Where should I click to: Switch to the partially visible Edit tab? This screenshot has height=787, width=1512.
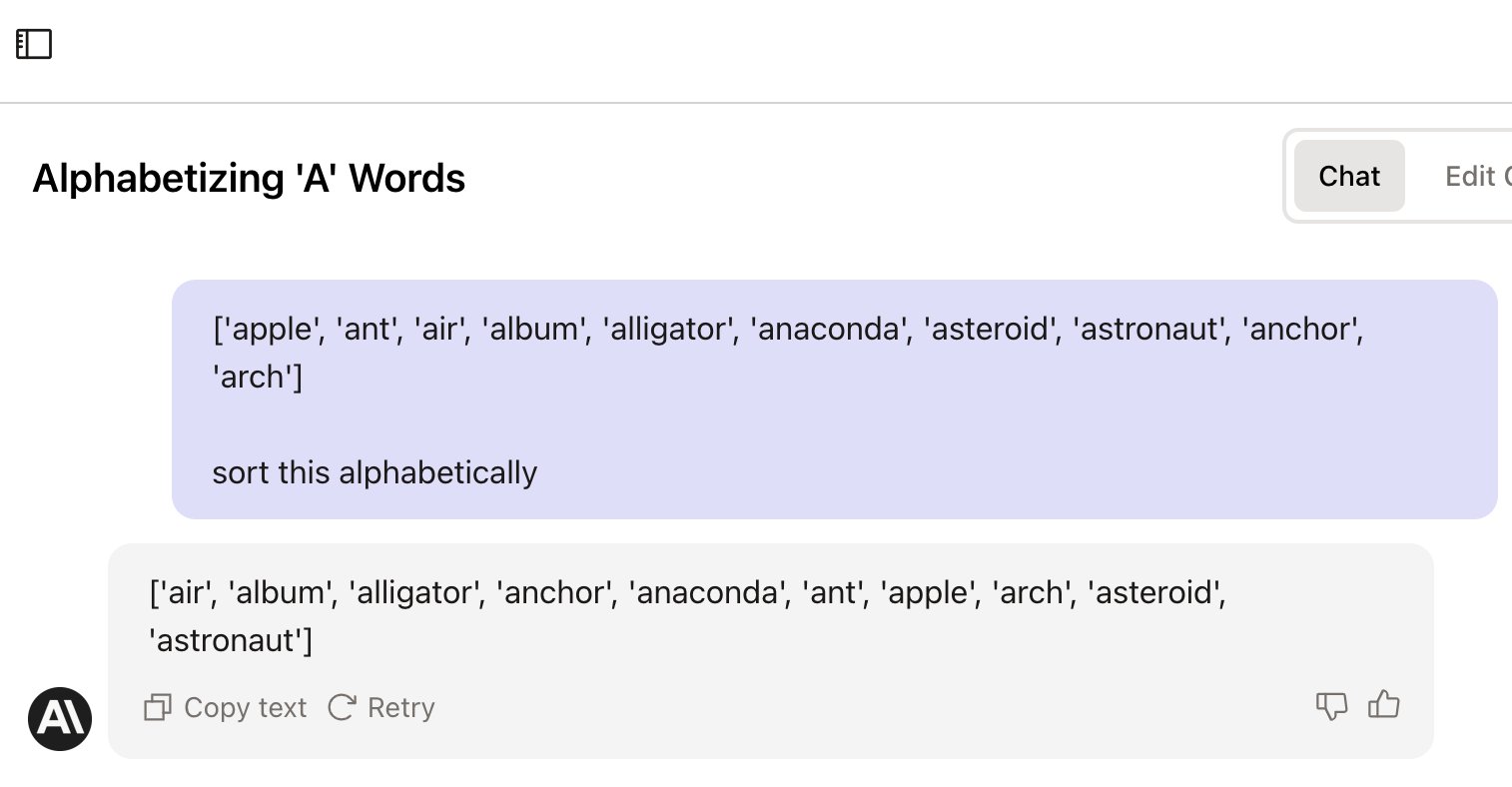(1477, 176)
